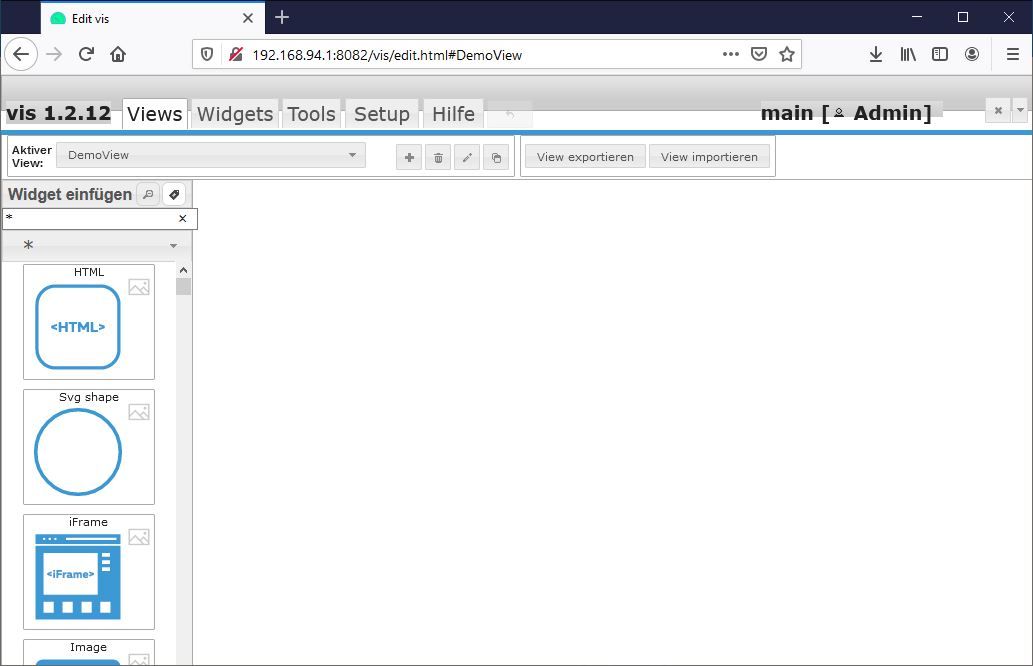
Task: Click the tag icon beside Widget einfügen
Action: pyautogui.click(x=174, y=194)
